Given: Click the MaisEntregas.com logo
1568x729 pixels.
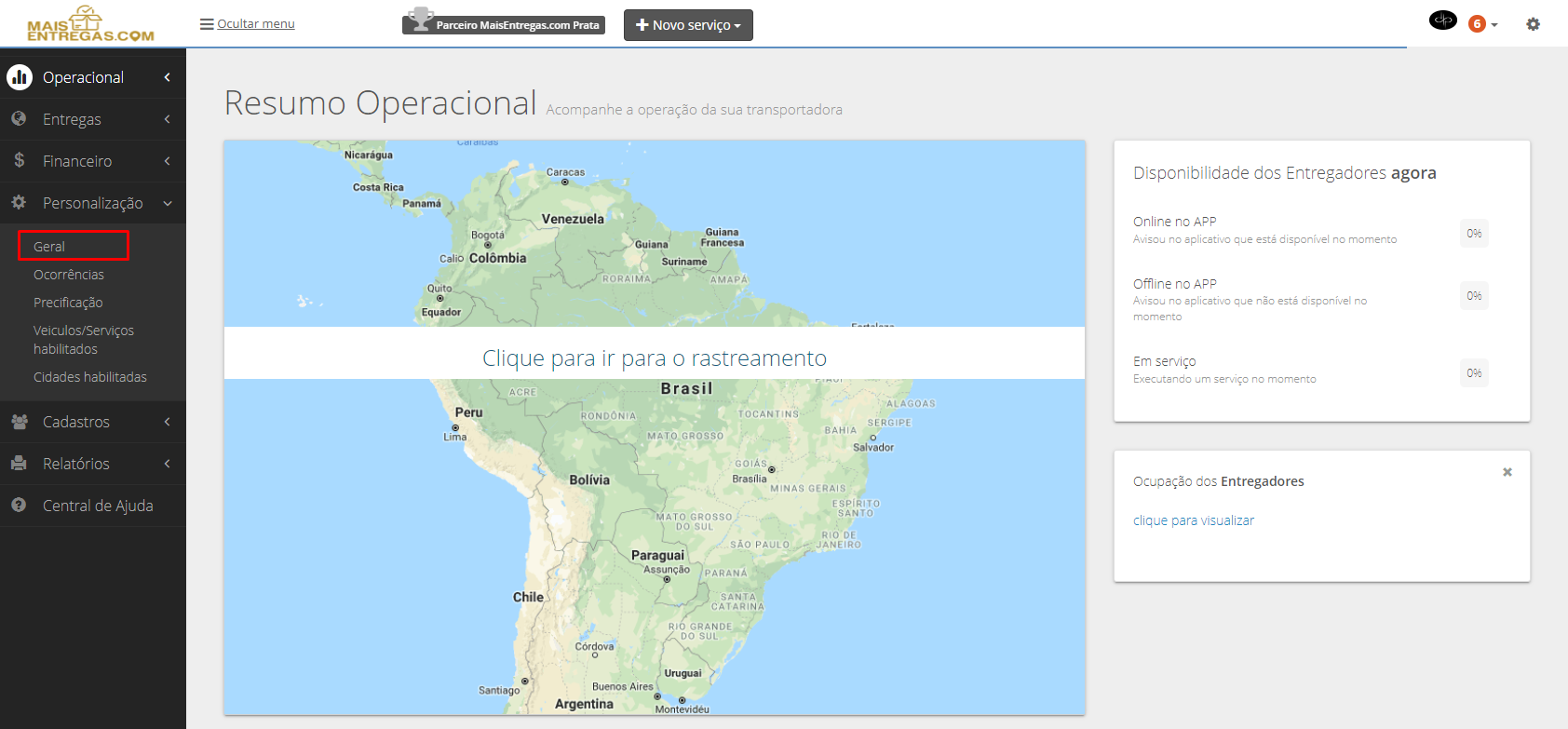Looking at the screenshot, I should click(90, 23).
